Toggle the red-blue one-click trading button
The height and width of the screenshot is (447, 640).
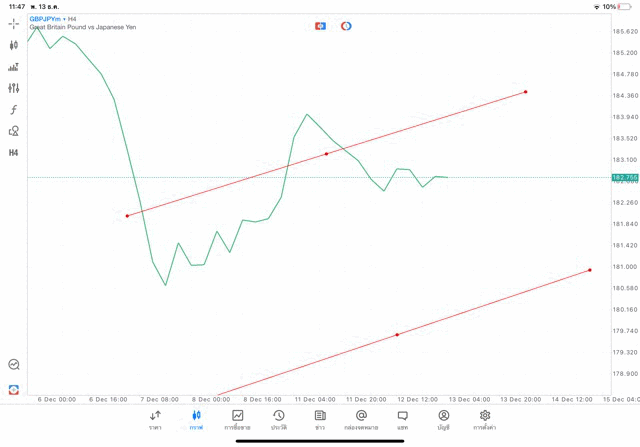320,26
